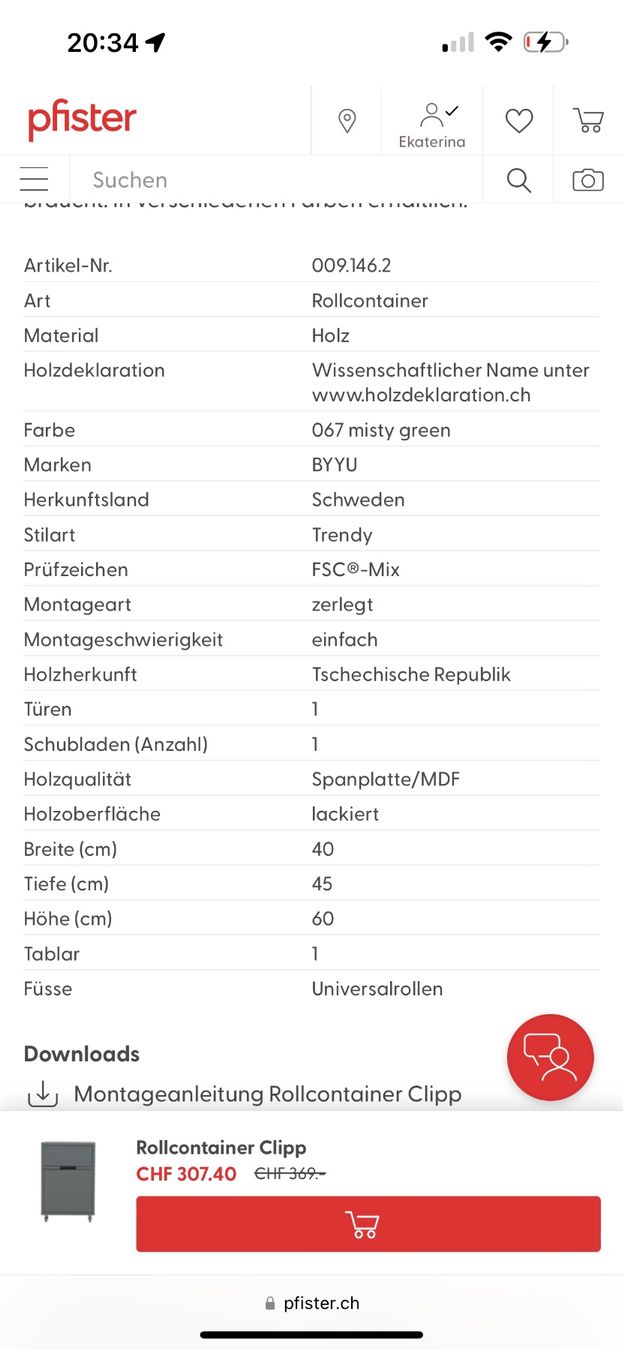
Task: Open the shopping cart in the header
Action: tap(588, 120)
